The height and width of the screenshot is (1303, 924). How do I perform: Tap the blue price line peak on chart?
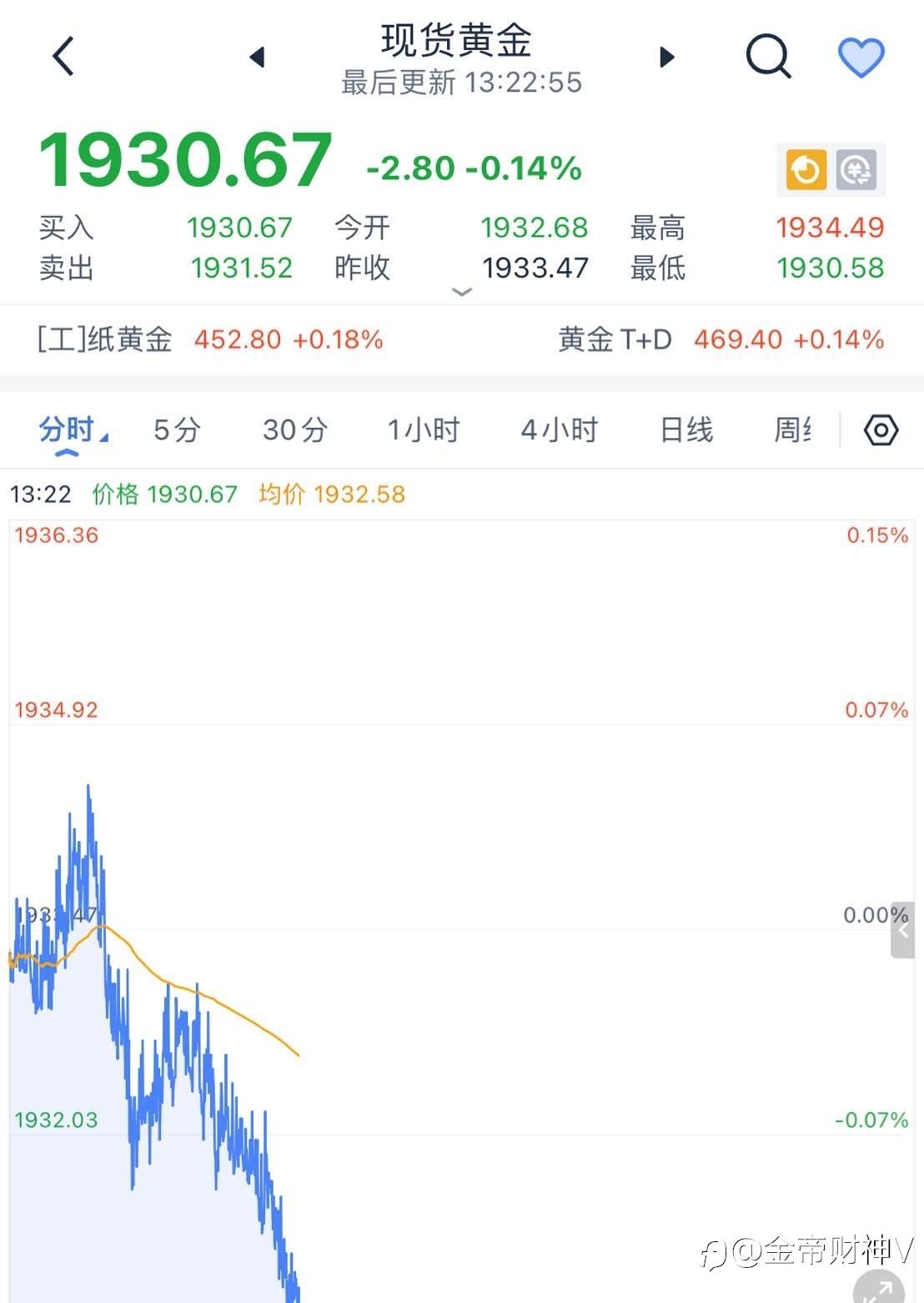88,787
